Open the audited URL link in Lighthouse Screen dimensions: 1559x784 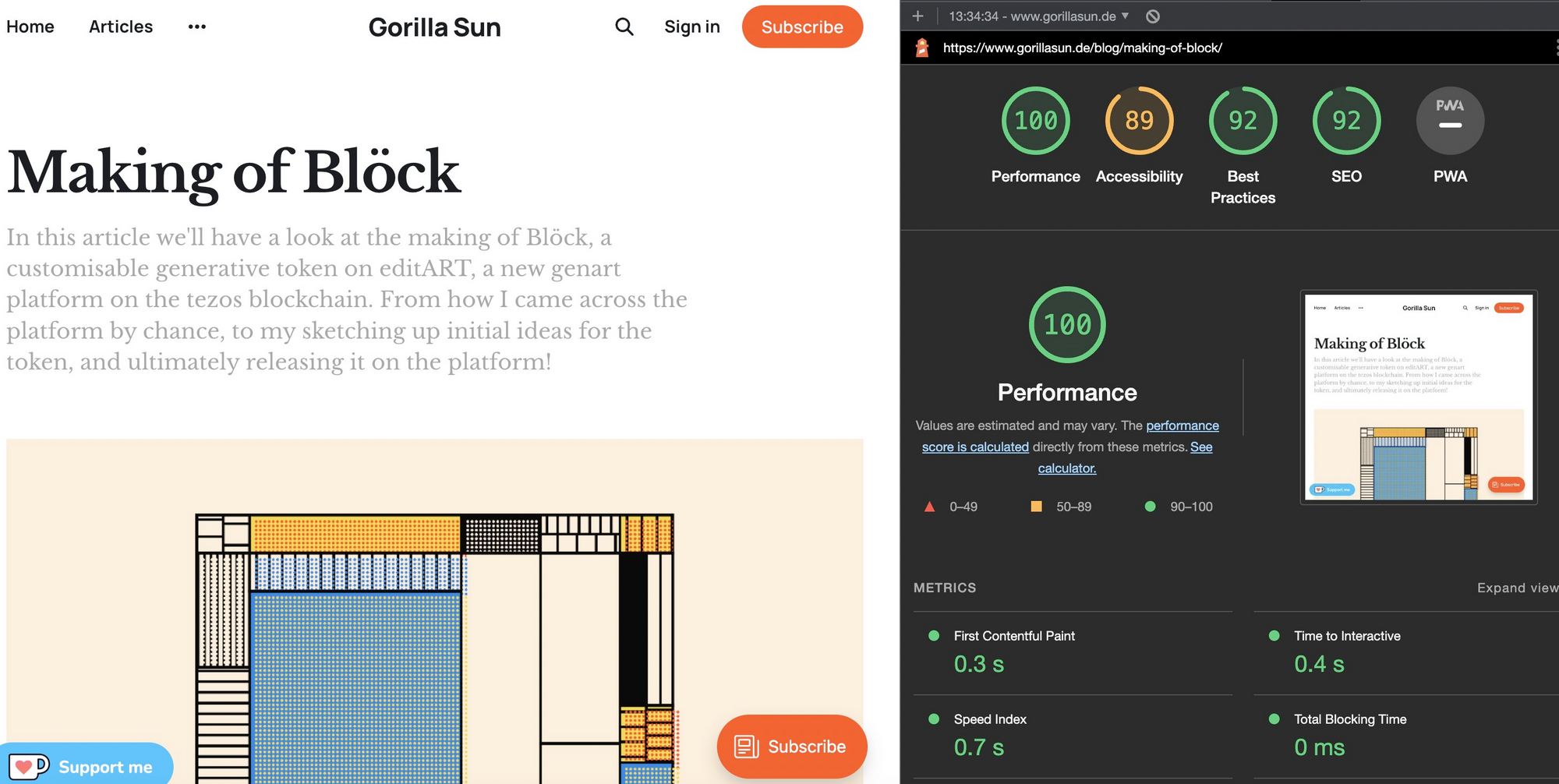tap(1082, 48)
